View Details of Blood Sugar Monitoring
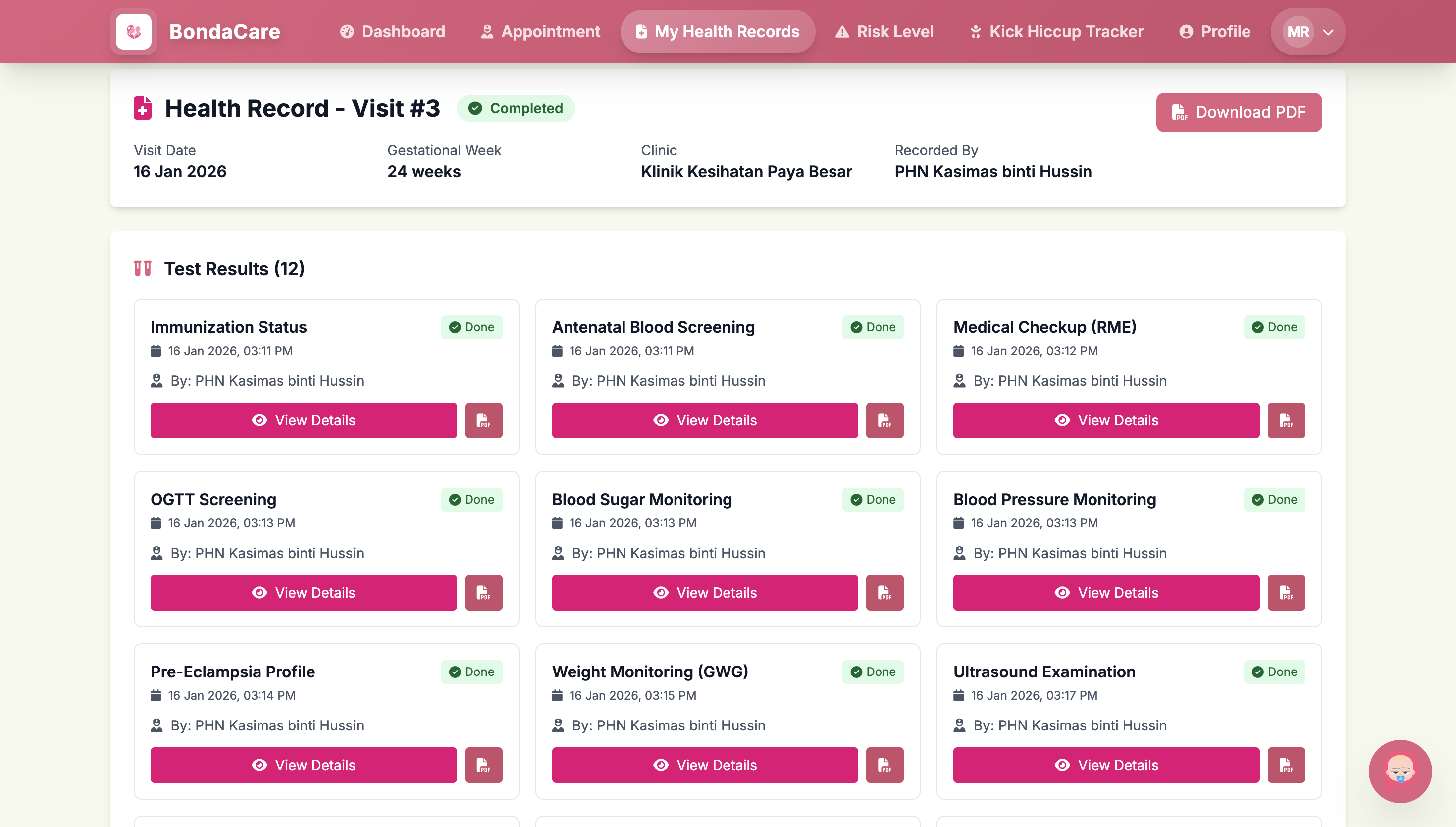Image resolution: width=1456 pixels, height=827 pixels. click(x=705, y=592)
